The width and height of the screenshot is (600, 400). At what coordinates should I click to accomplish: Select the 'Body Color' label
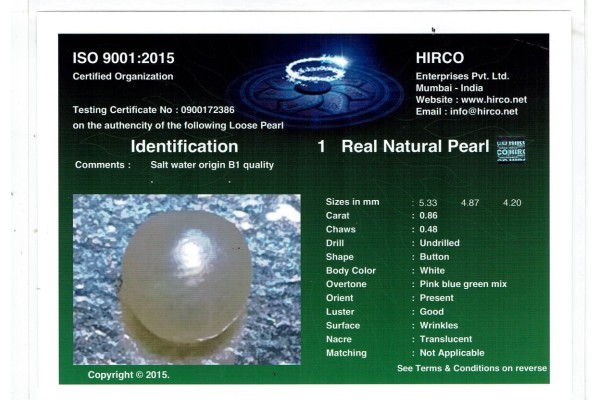(351, 271)
